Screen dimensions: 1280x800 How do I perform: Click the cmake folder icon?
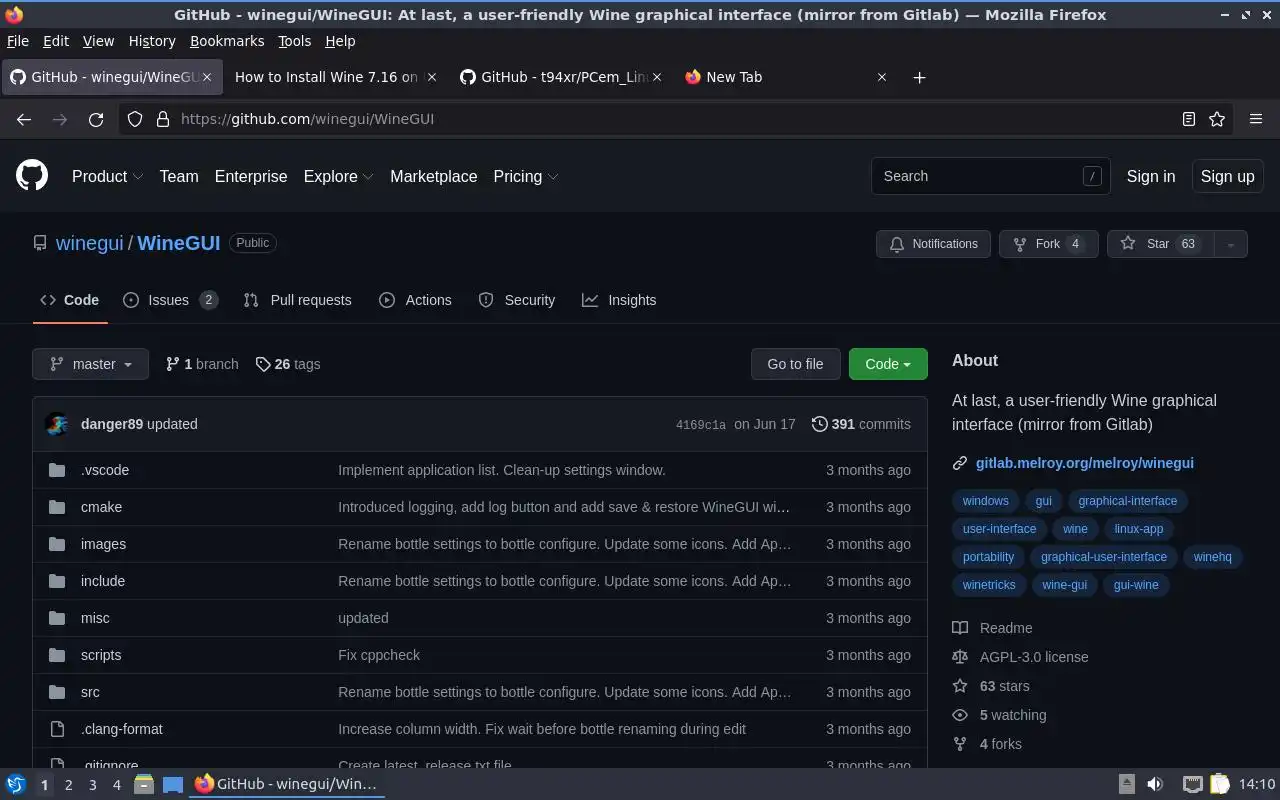(x=57, y=507)
